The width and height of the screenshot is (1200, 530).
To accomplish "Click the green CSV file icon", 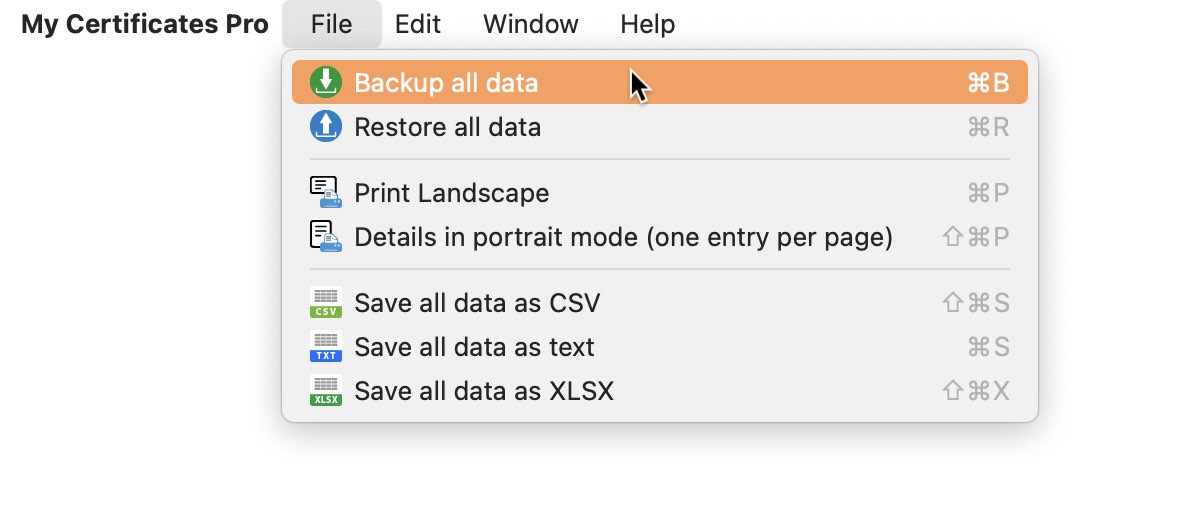I will point(326,302).
